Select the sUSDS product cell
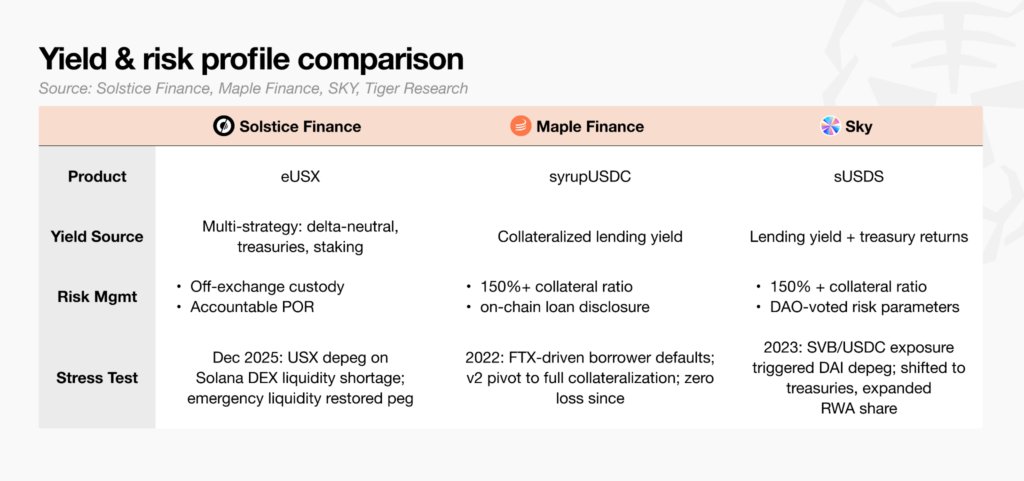Image resolution: width=1024 pixels, height=481 pixels. [859, 177]
